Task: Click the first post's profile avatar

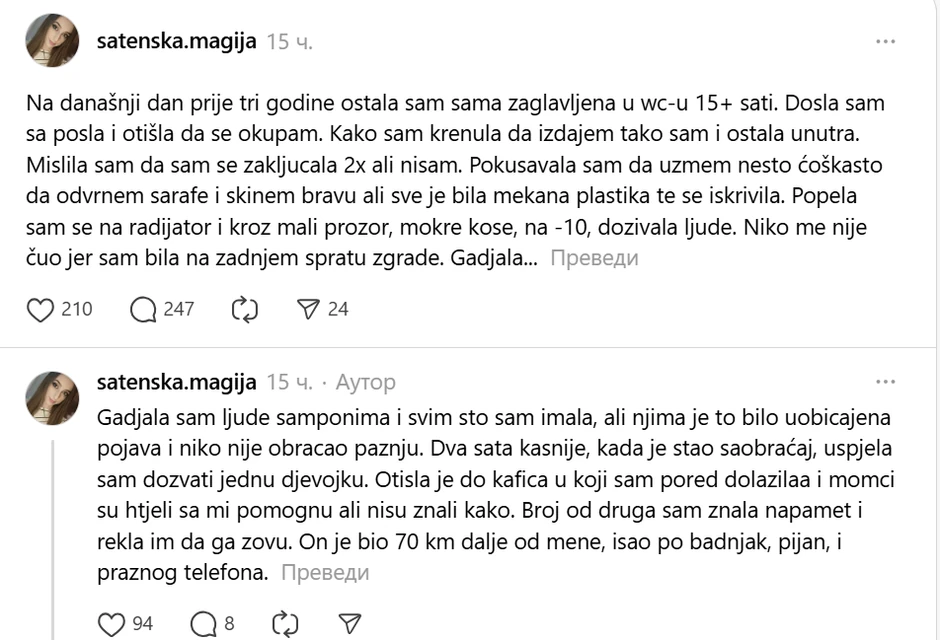Action: pyautogui.click(x=52, y=40)
